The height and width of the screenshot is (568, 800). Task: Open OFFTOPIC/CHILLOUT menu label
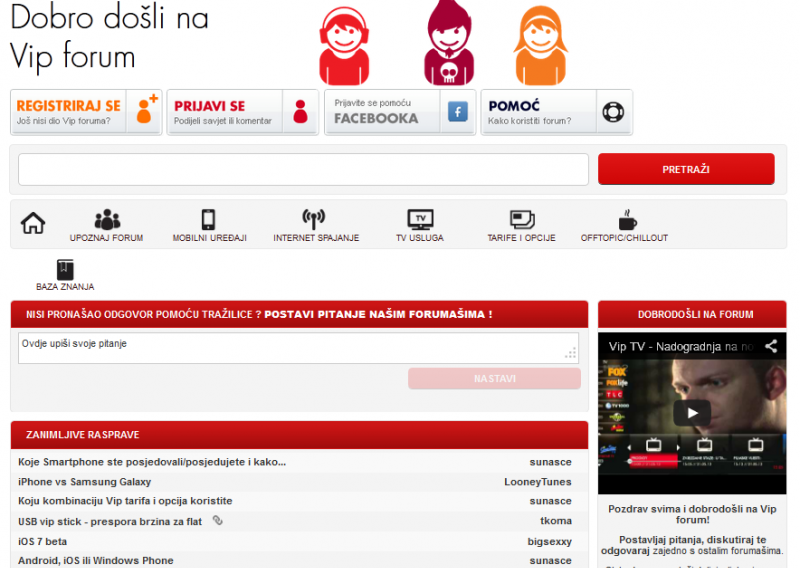click(x=624, y=238)
